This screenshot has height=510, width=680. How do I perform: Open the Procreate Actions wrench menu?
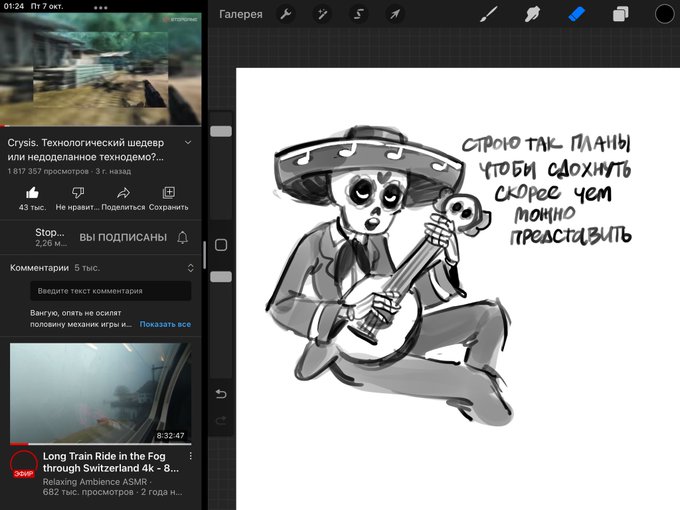(286, 14)
